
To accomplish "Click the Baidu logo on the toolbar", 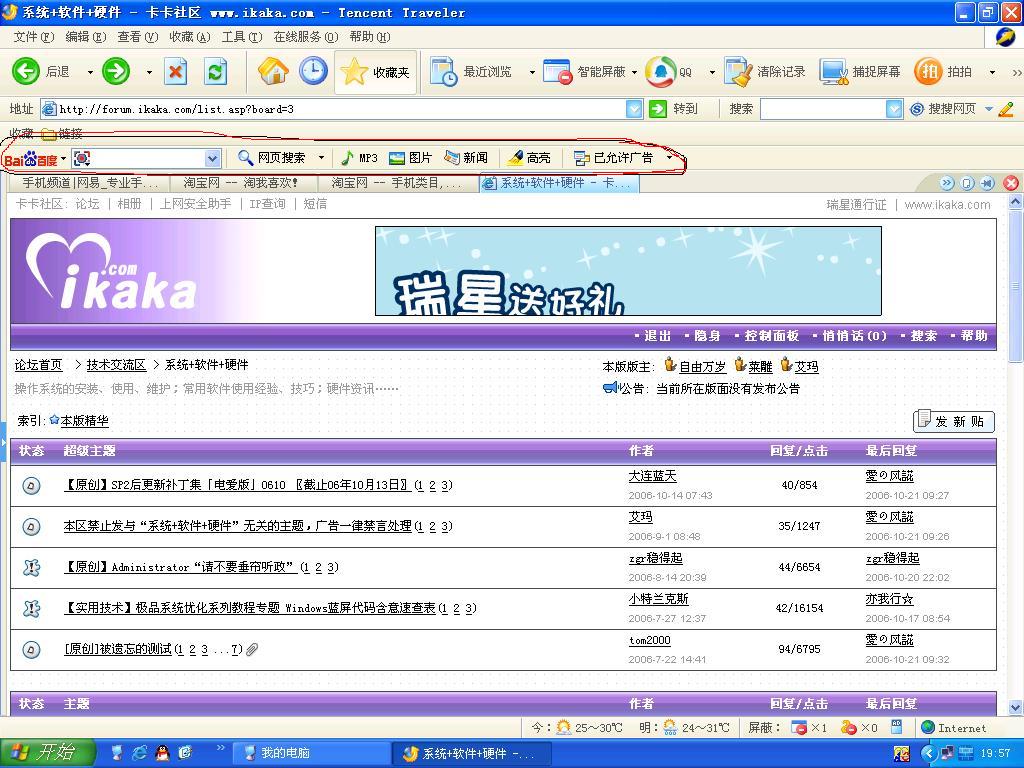I will (31, 159).
